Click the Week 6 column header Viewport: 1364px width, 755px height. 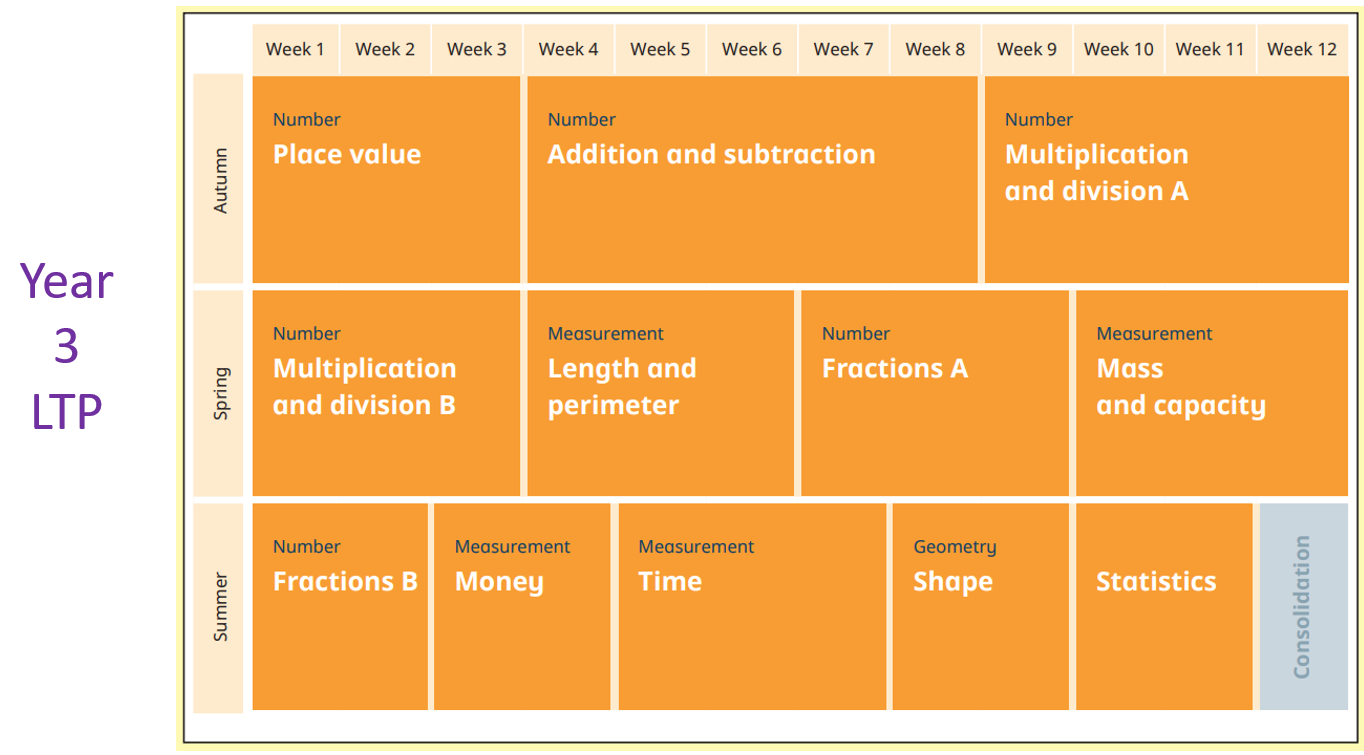tap(752, 49)
